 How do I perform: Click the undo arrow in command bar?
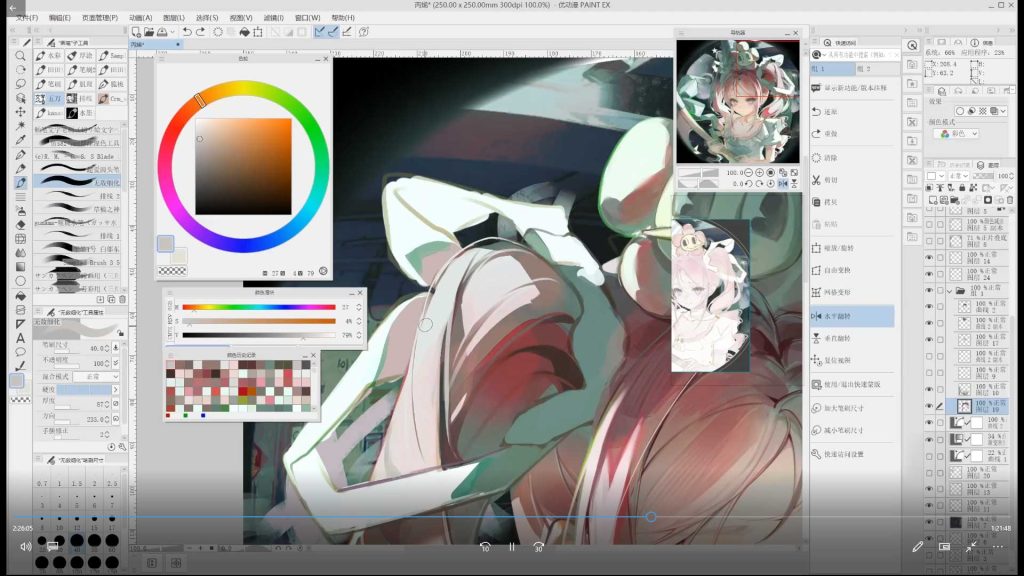pyautogui.click(x=187, y=32)
